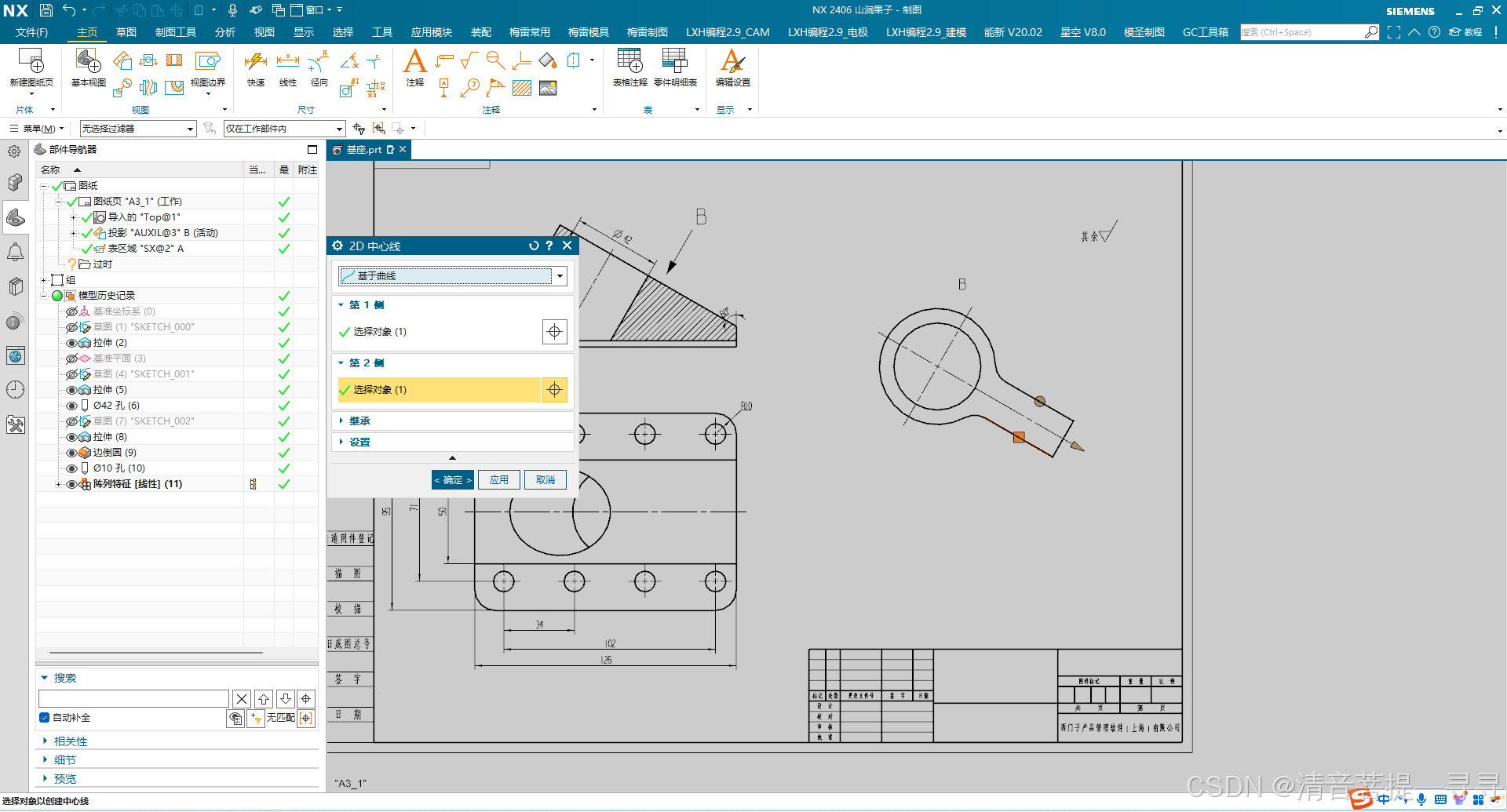The width and height of the screenshot is (1507, 812).
Task: Show hidden 草图 (1) SKETCH_000
Action: click(71, 327)
